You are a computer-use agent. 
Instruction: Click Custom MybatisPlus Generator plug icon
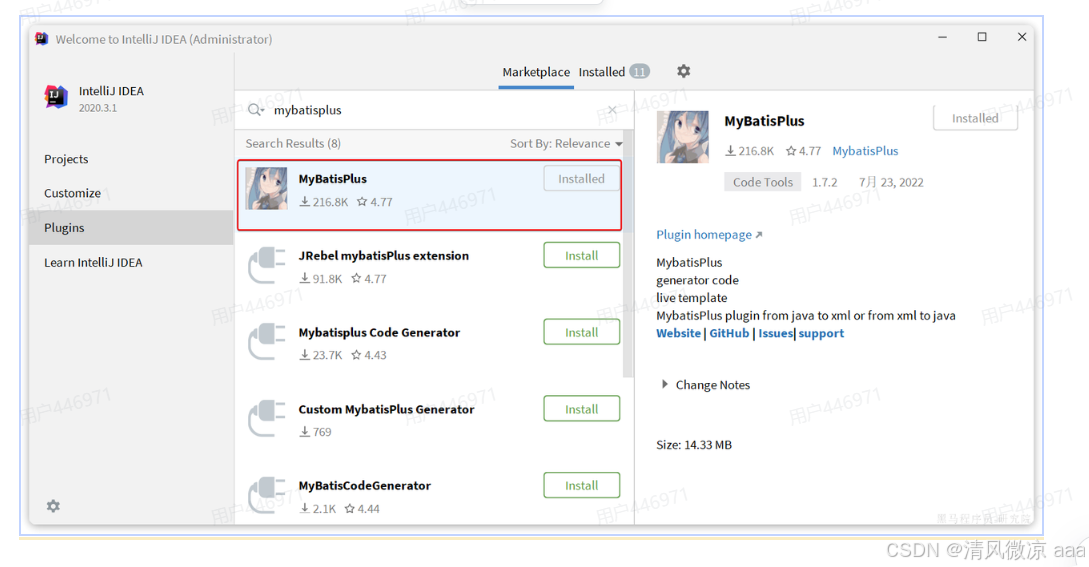tap(267, 418)
